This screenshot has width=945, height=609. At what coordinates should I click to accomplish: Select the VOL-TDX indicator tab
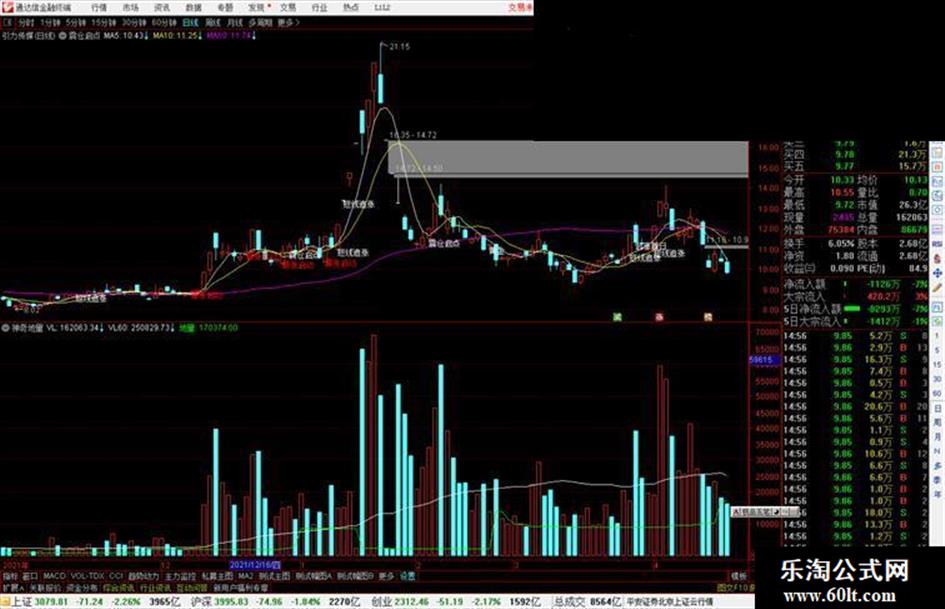point(87,576)
